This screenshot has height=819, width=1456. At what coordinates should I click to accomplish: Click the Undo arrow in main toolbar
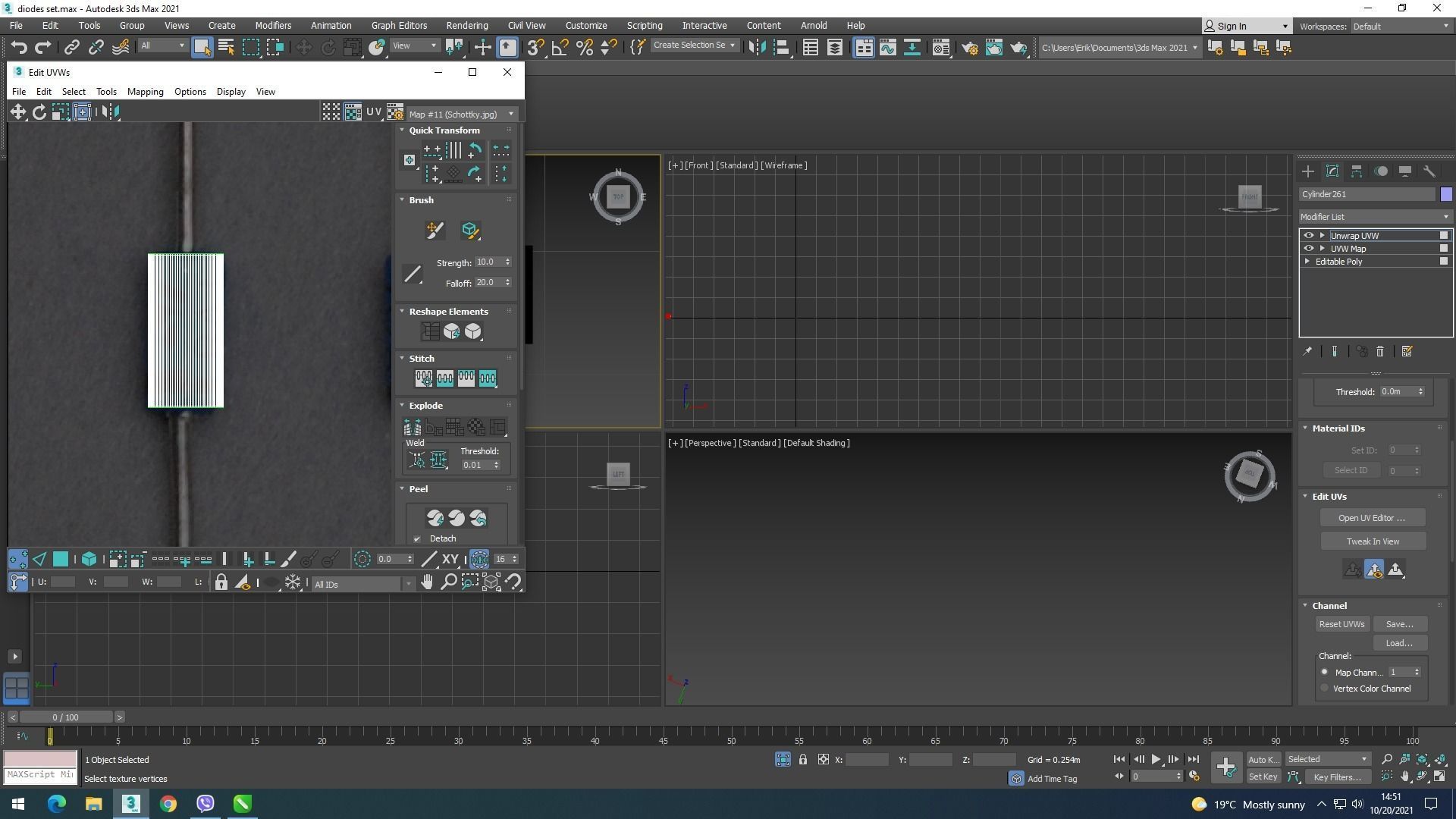pos(18,48)
